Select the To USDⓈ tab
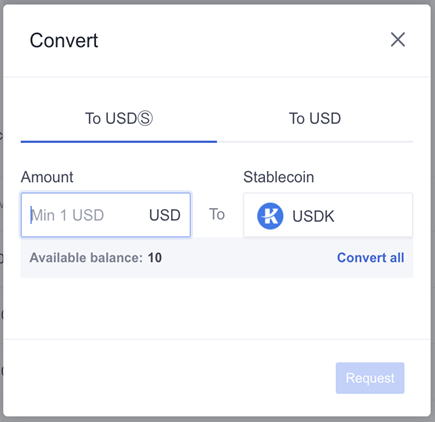Viewport: 435px width, 422px height. pos(119,118)
